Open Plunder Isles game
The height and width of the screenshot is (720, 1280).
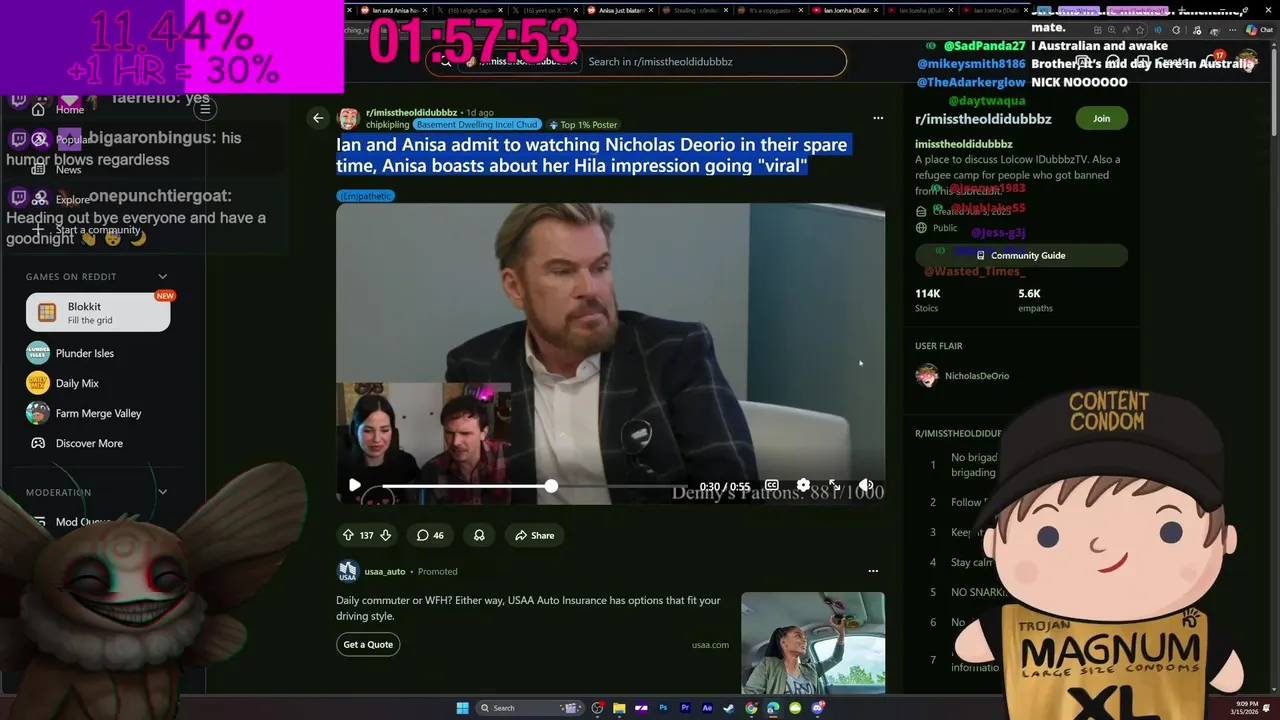coord(84,353)
